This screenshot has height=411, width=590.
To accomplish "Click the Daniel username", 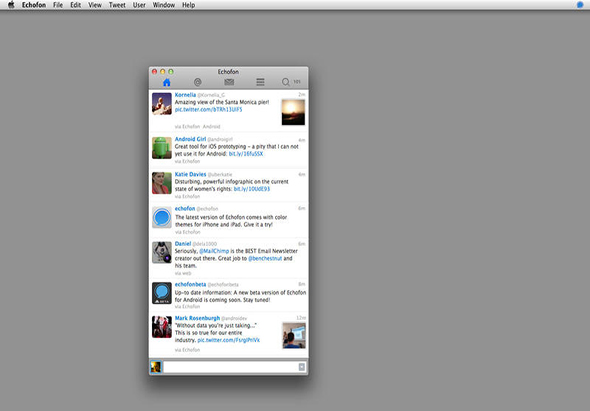I will 183,244.
